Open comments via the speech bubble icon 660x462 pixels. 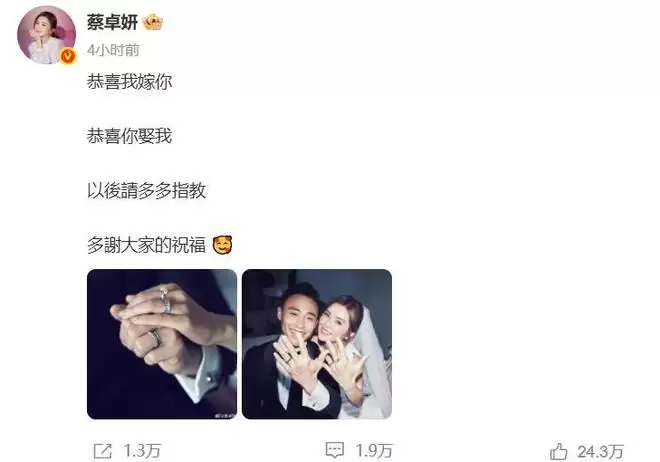pos(335,450)
